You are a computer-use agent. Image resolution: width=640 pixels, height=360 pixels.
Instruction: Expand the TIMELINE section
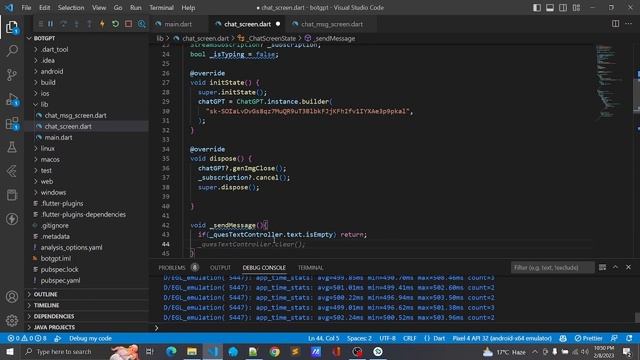tap(47, 305)
